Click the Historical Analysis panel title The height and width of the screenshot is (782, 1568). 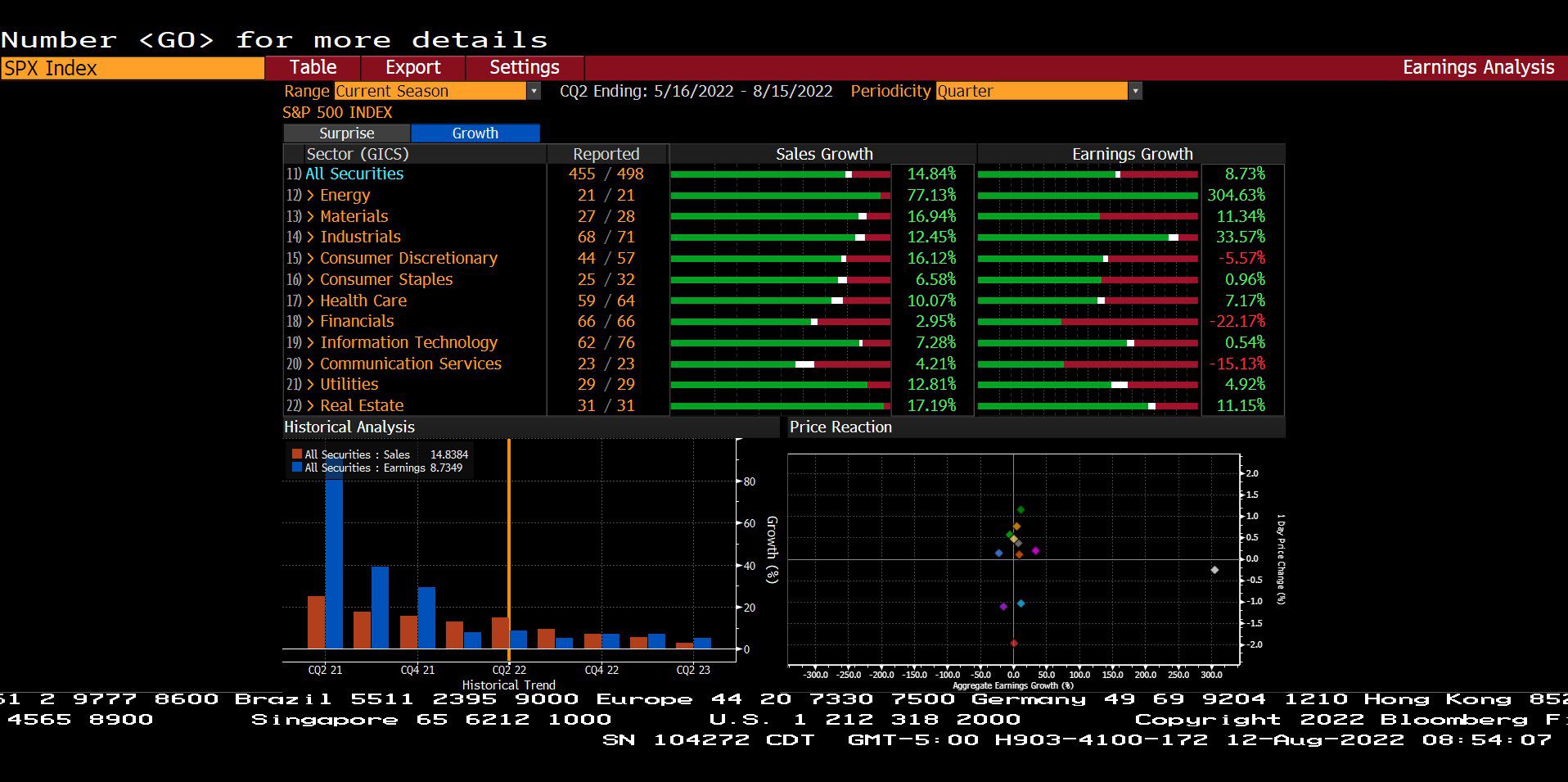coord(349,427)
